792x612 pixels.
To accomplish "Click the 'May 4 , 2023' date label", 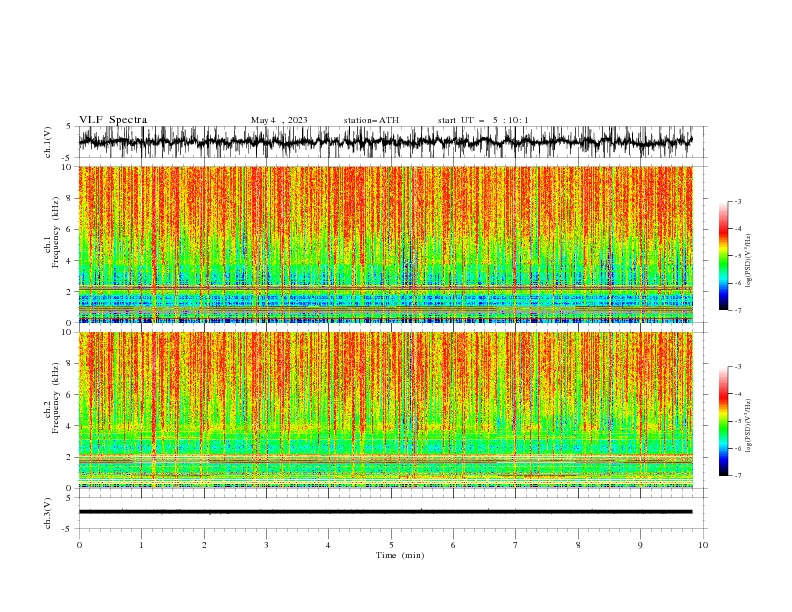I will (279, 120).
